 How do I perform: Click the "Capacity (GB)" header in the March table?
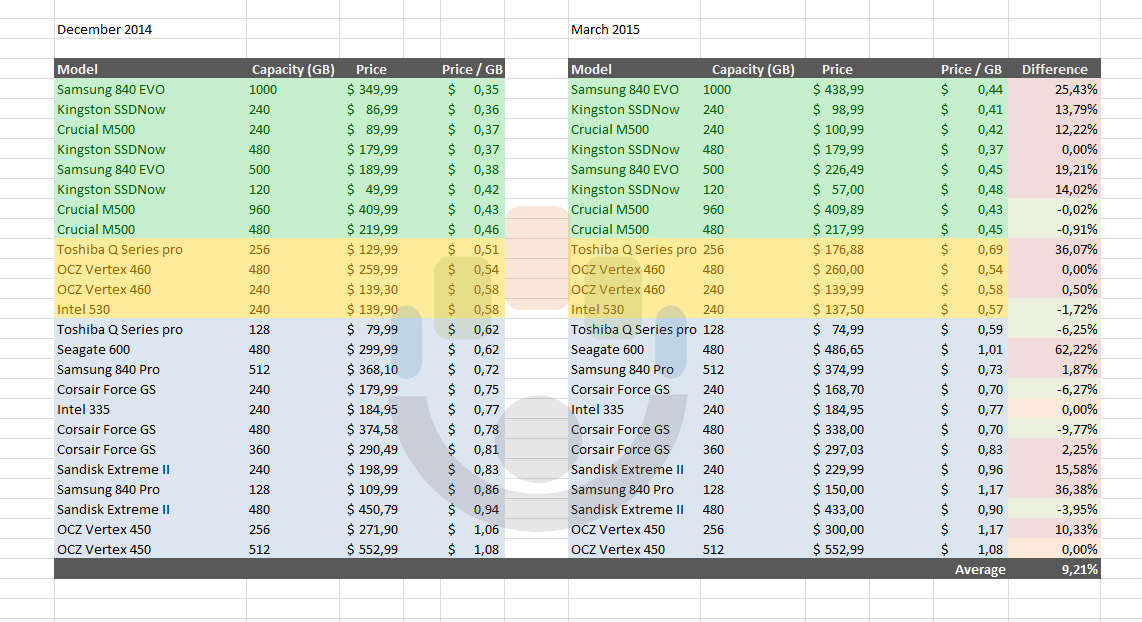pos(753,69)
